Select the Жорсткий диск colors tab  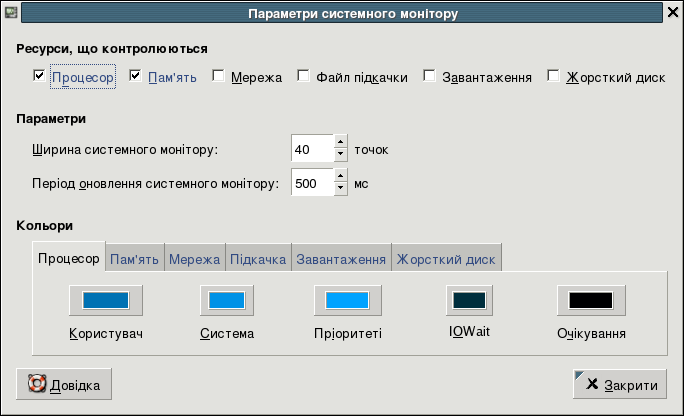446,259
